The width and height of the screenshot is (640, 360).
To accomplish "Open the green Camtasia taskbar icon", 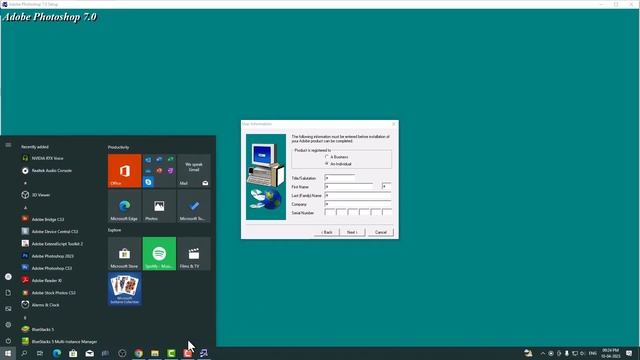I will coord(171,353).
